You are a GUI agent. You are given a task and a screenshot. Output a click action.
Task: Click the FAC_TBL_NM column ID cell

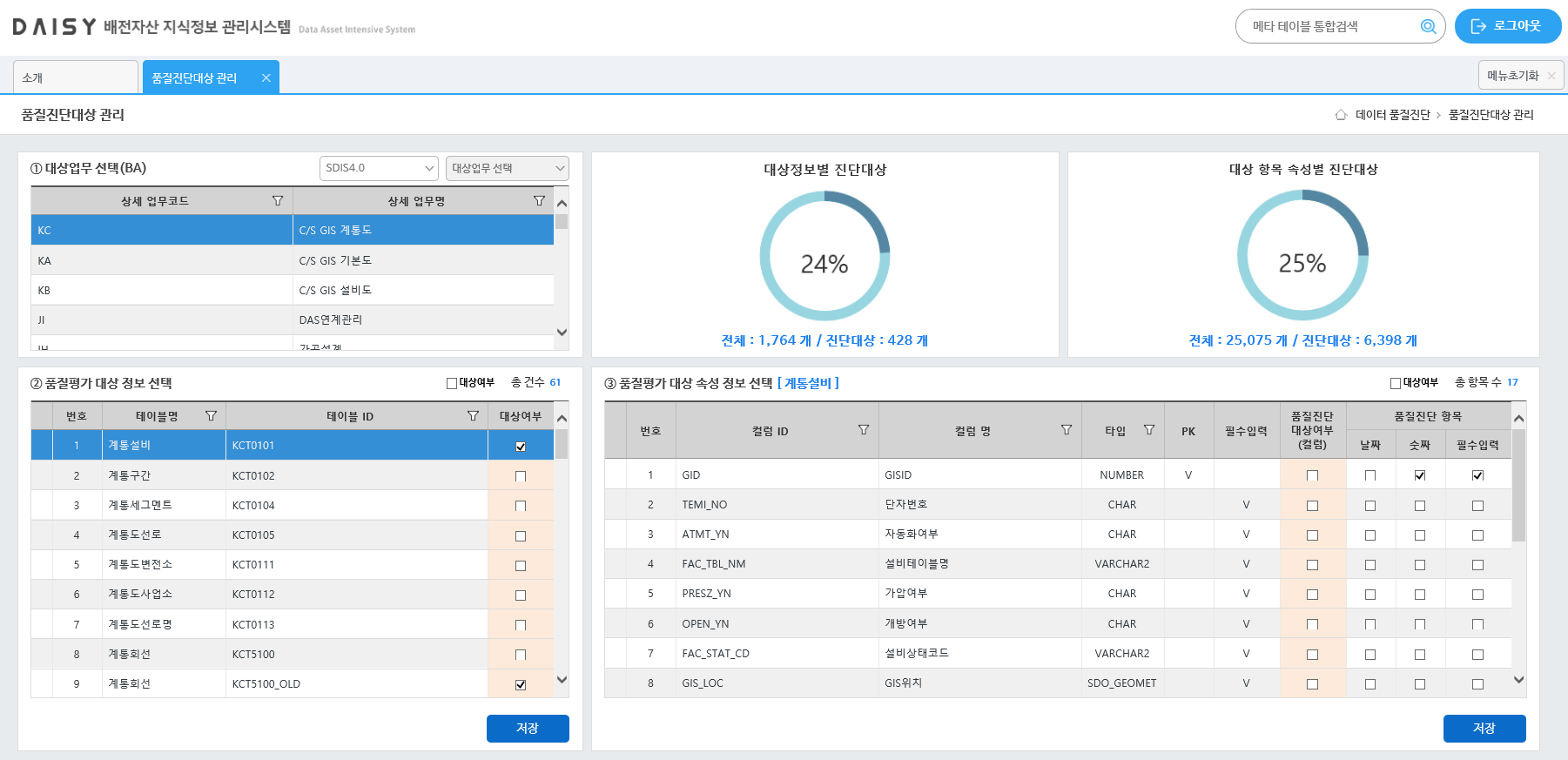pyautogui.click(x=777, y=564)
